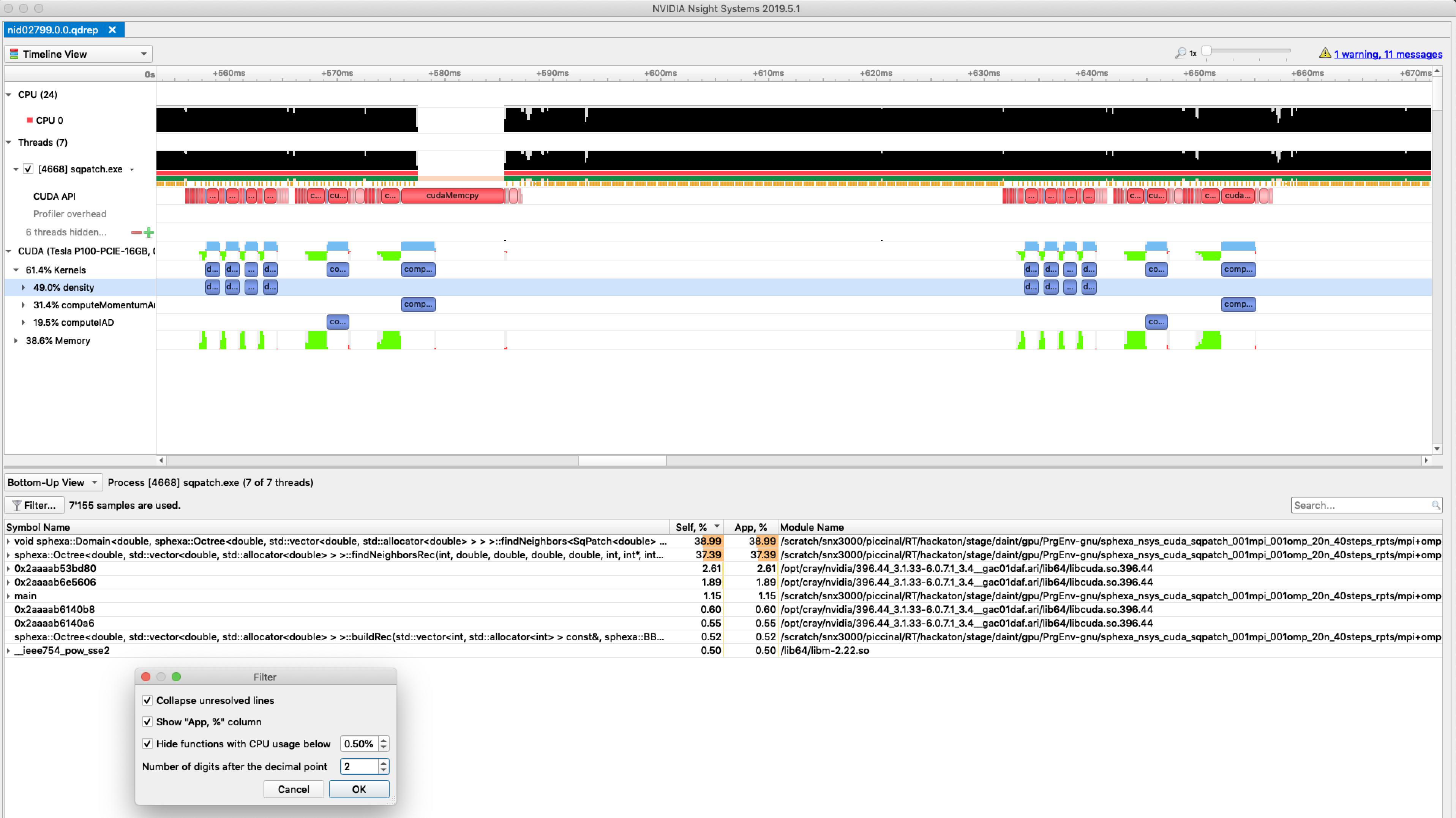Collapse the CPU (24) section

pyautogui.click(x=8, y=95)
